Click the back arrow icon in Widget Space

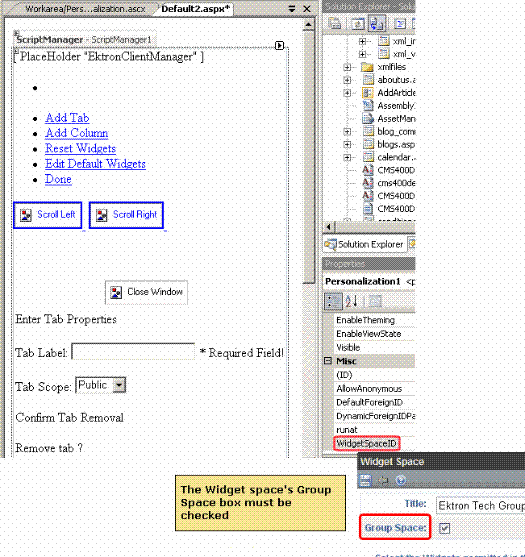pos(383,481)
